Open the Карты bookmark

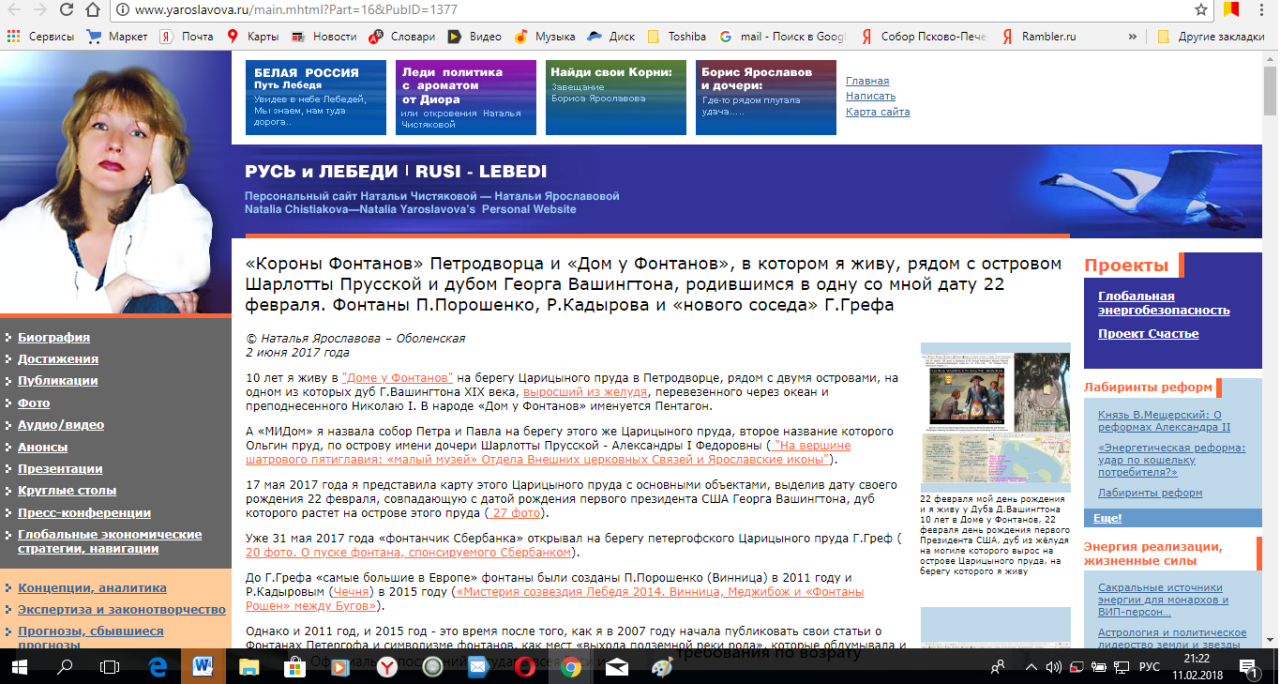pos(252,37)
